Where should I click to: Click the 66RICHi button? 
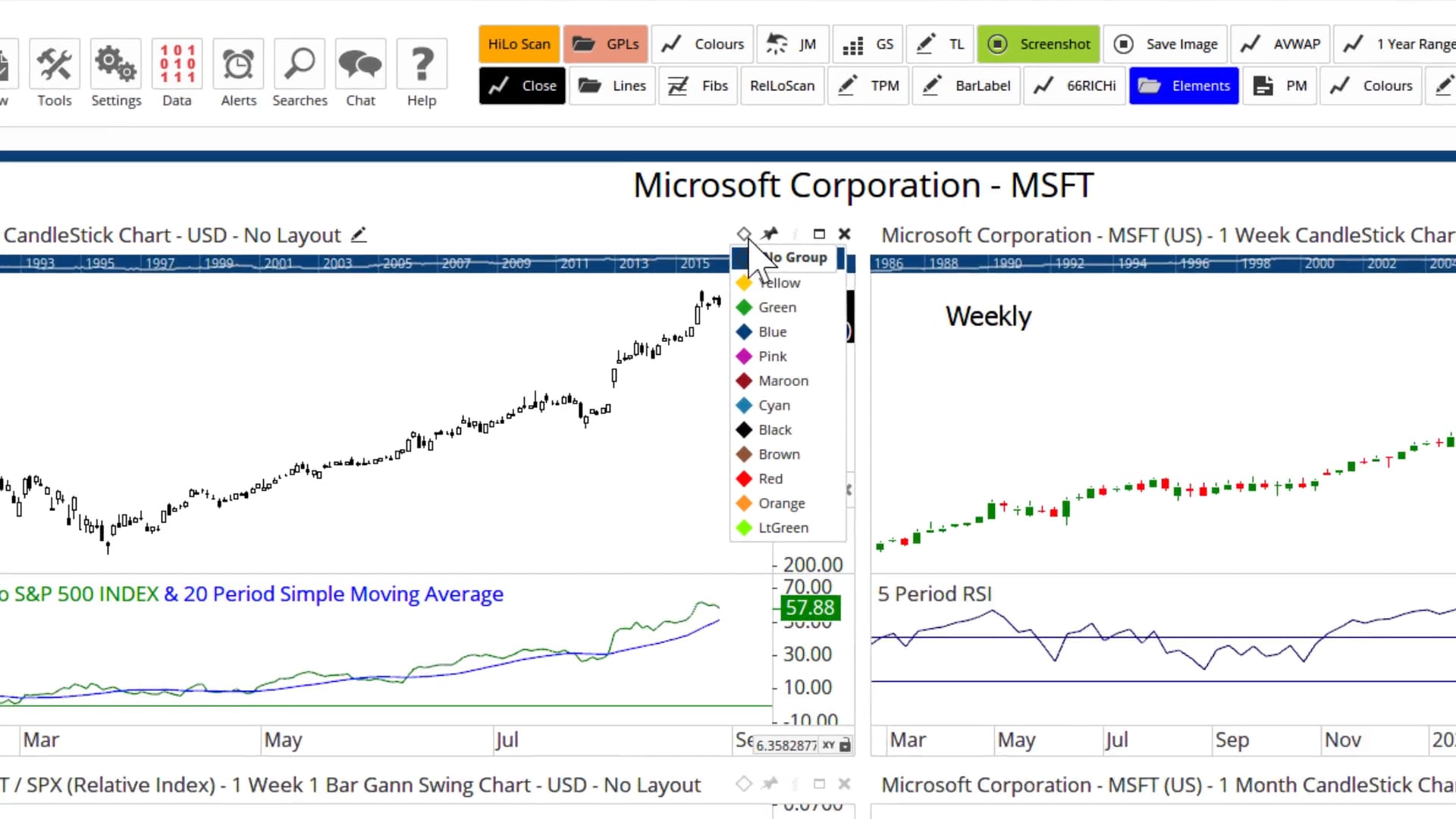(x=1075, y=86)
